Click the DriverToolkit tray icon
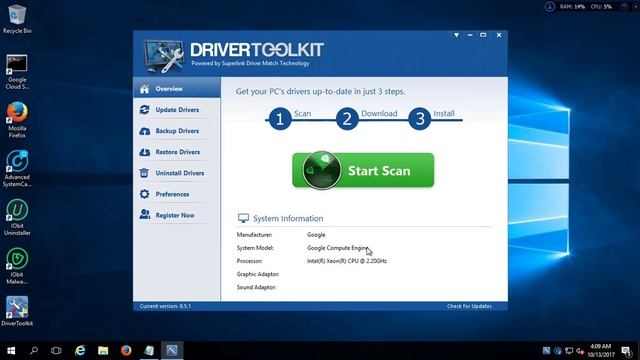 [x=547, y=351]
